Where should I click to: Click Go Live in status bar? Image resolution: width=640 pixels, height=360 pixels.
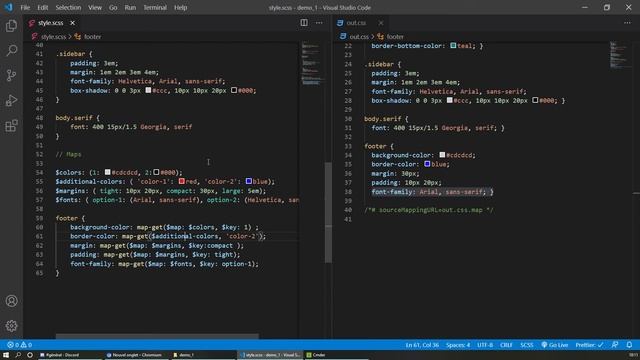point(555,345)
